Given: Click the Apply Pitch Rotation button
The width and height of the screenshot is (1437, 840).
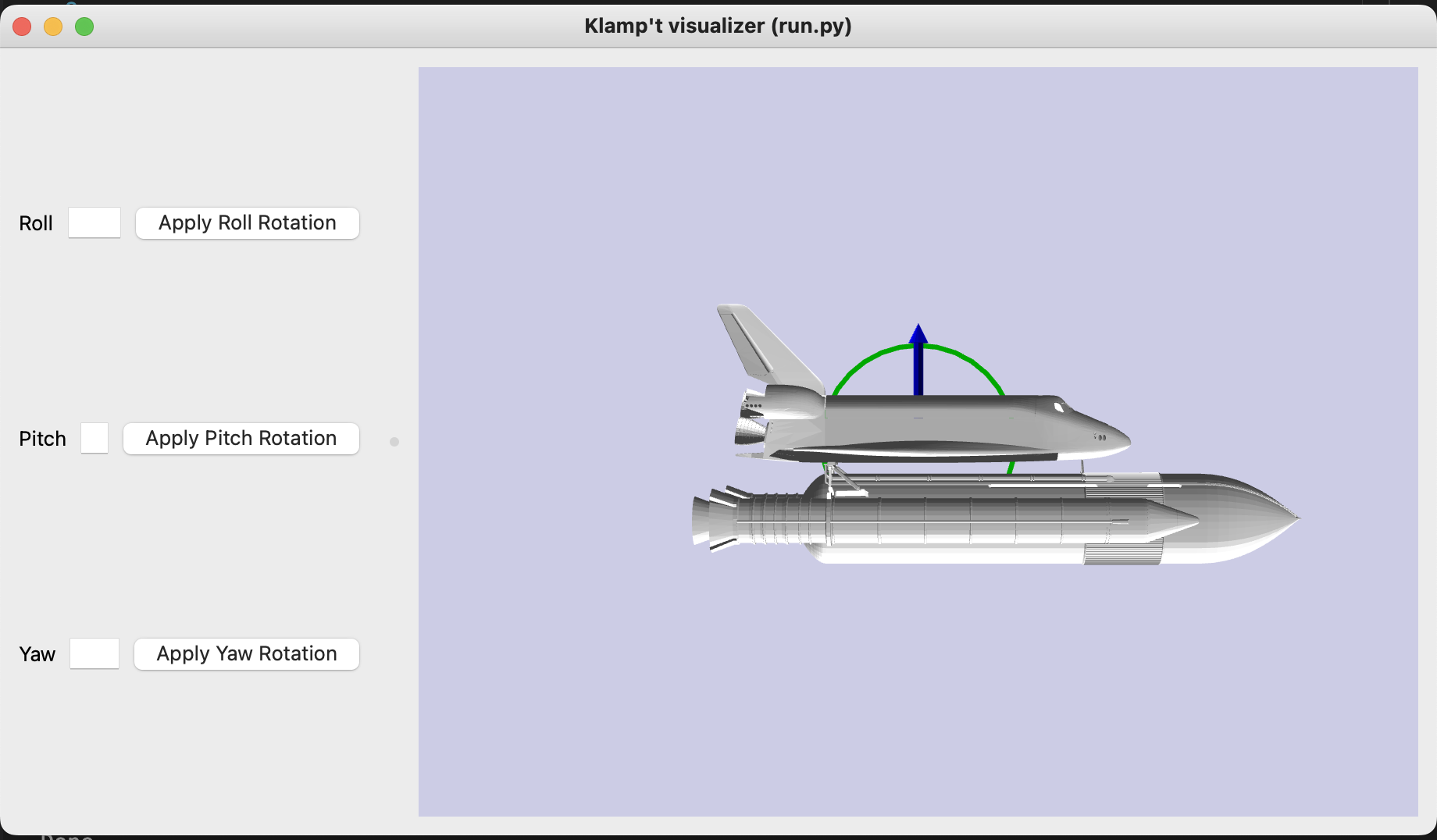Looking at the screenshot, I should point(241,439).
